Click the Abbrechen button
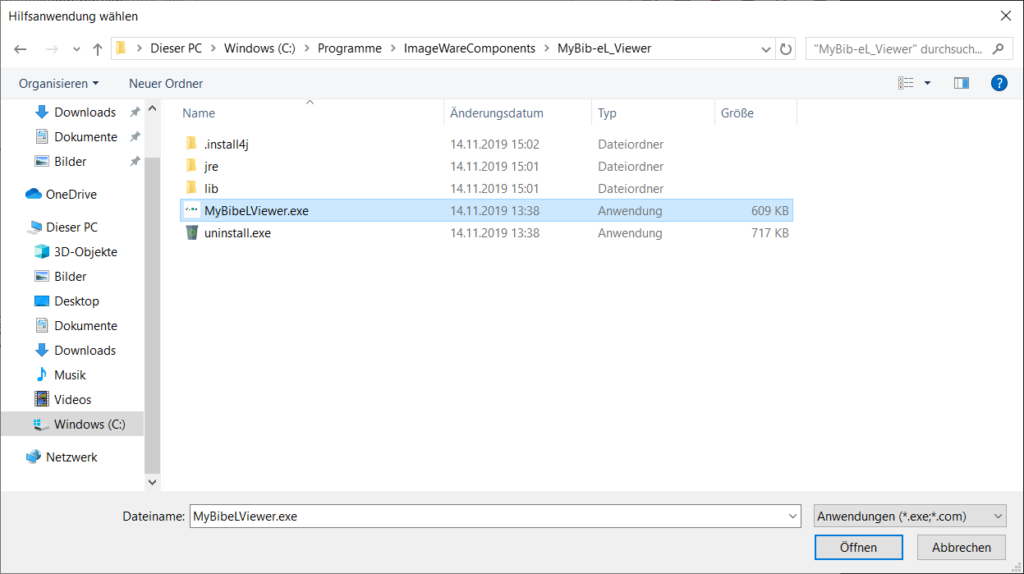Screen dimensions: 1024x574 coord(961,547)
